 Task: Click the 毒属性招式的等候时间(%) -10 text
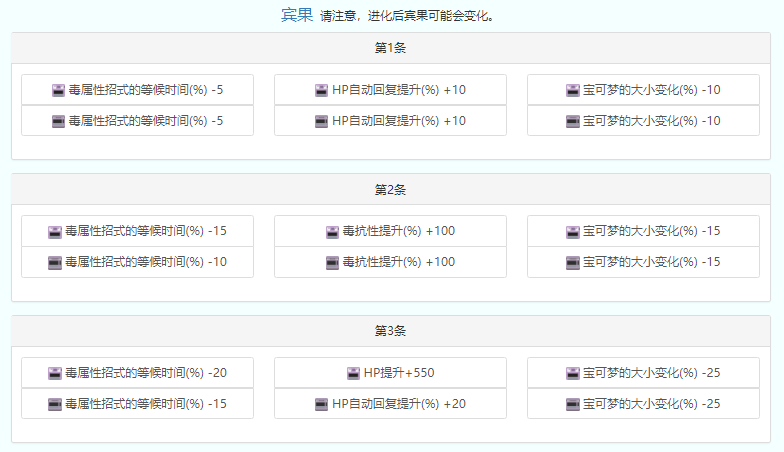coord(146,262)
